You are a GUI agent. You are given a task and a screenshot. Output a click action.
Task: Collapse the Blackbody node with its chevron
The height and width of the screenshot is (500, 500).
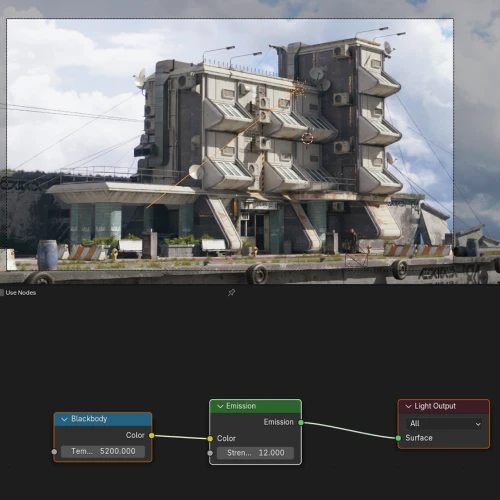[x=64, y=419]
